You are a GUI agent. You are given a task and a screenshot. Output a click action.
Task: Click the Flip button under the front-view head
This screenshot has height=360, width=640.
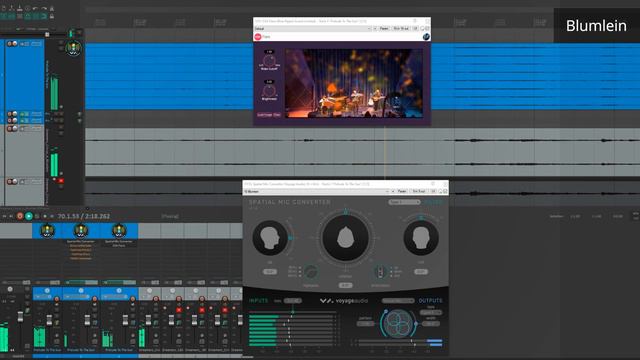click(x=421, y=271)
